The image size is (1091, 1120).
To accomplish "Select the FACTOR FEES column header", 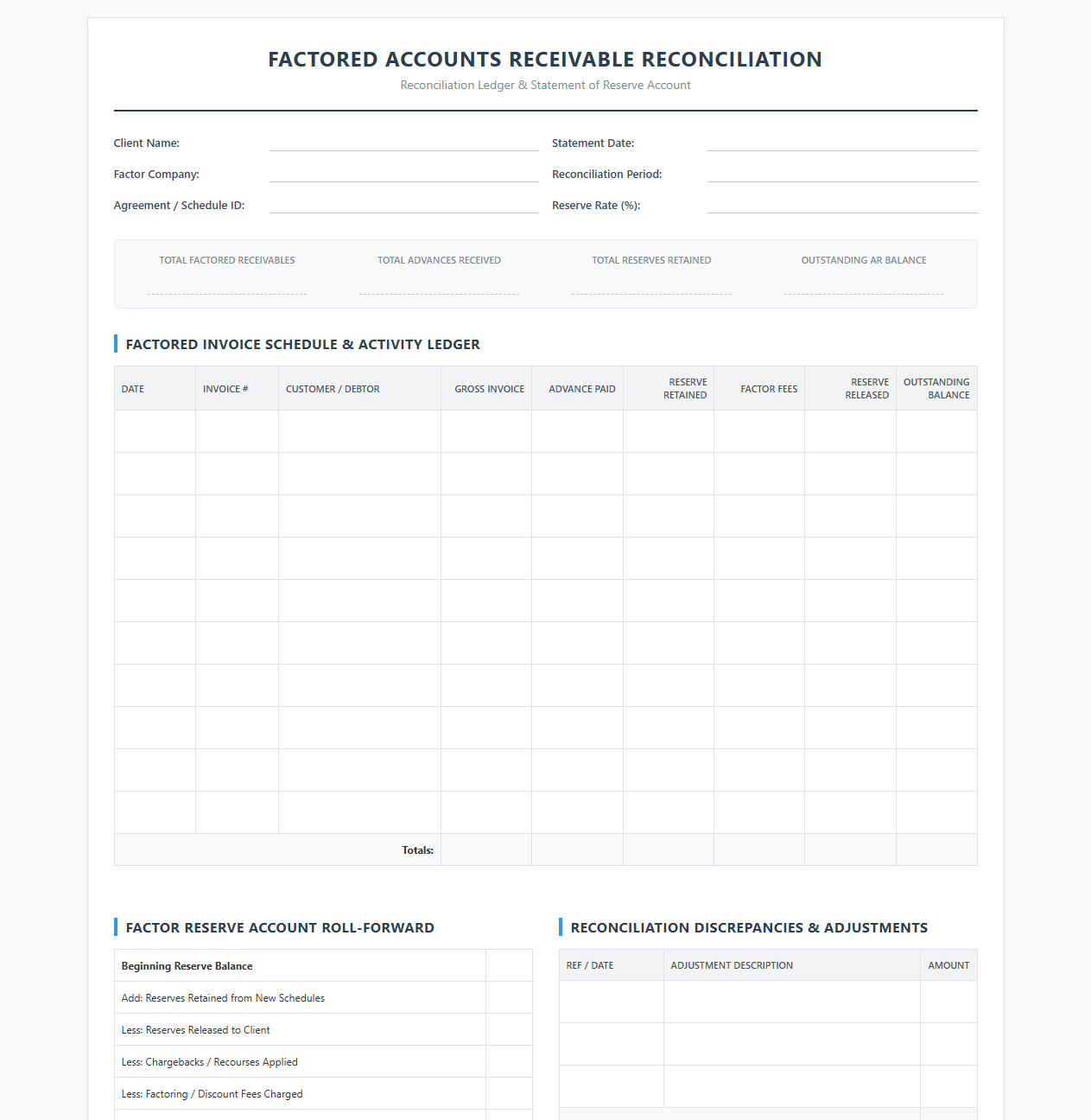I will (759, 389).
